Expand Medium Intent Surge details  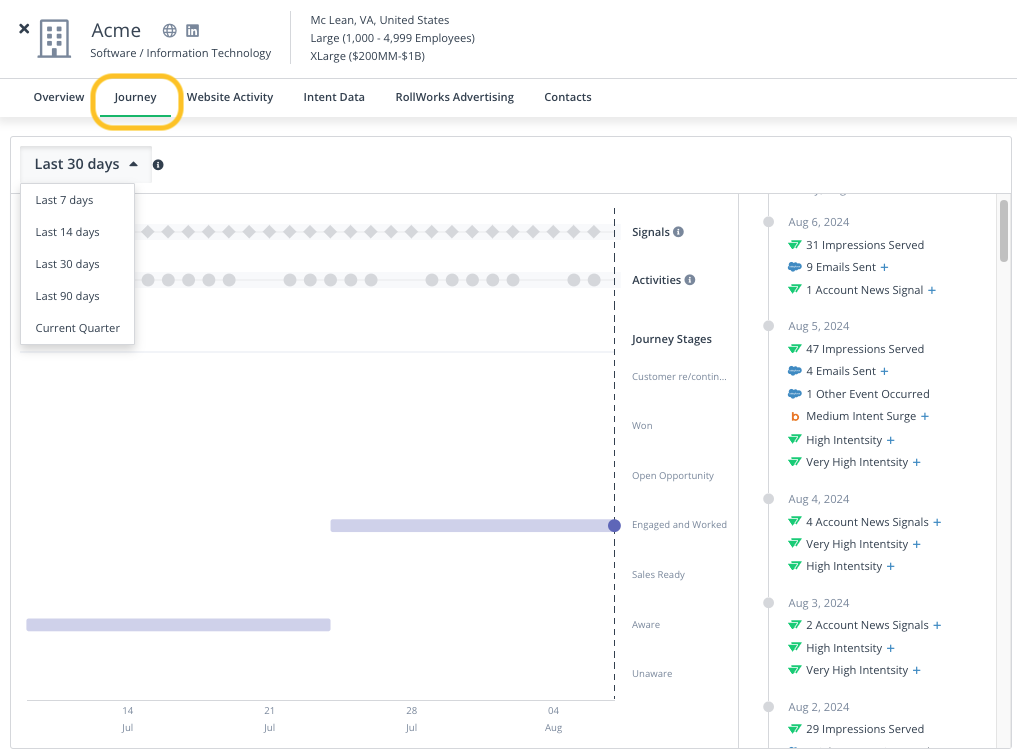[925, 416]
